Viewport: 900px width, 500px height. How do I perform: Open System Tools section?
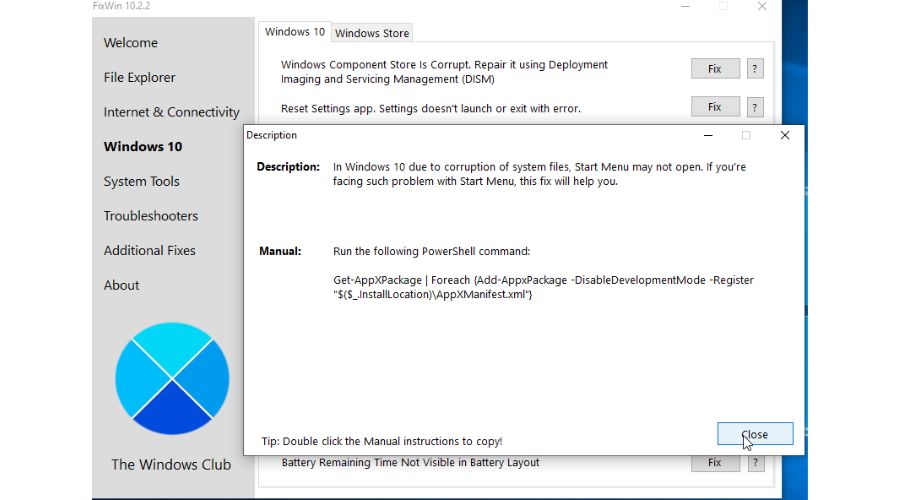click(141, 181)
